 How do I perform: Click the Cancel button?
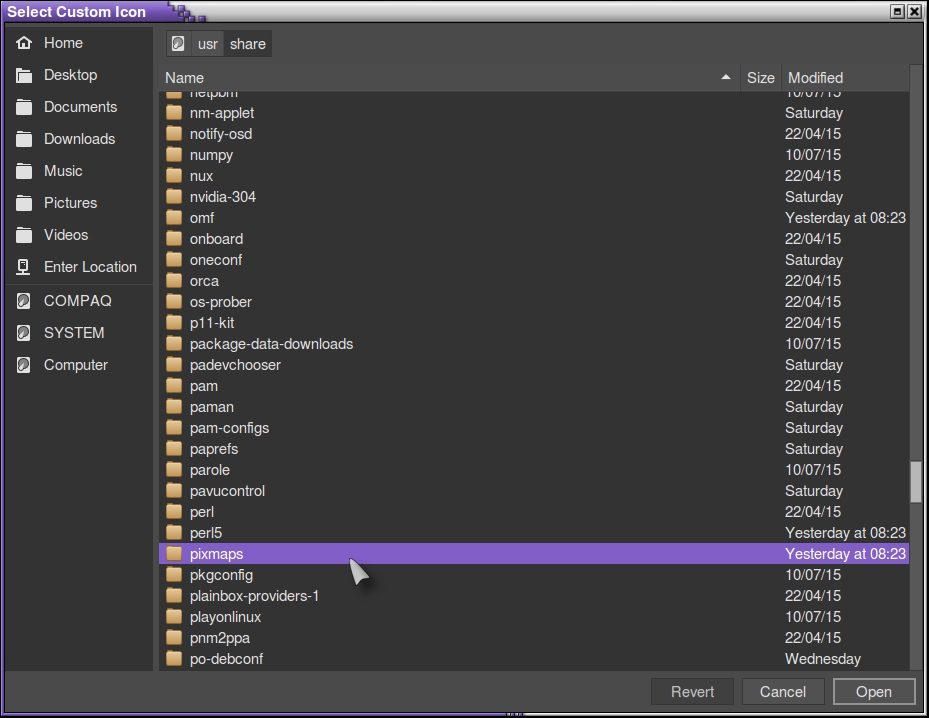point(782,692)
